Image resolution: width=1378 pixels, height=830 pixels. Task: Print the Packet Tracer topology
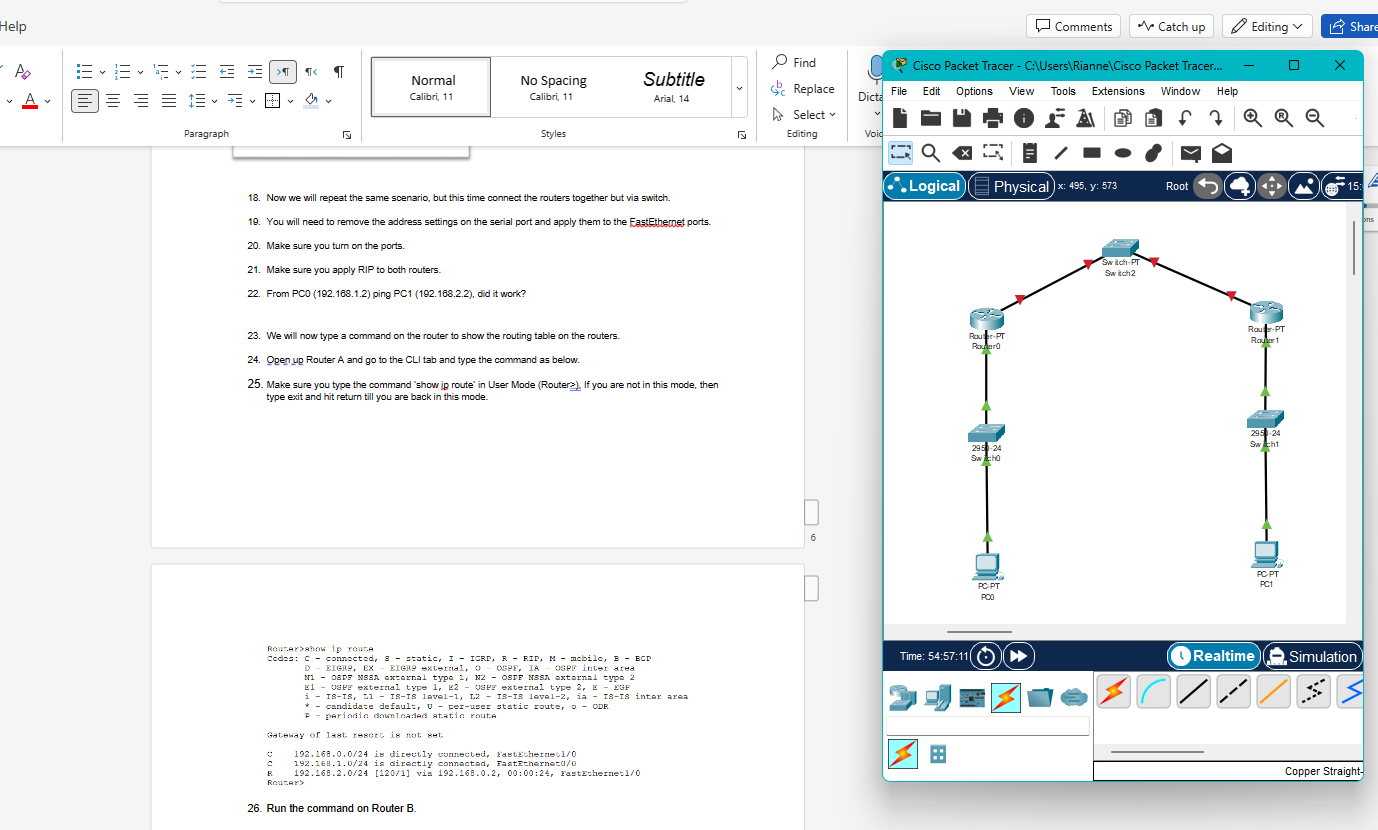click(993, 118)
